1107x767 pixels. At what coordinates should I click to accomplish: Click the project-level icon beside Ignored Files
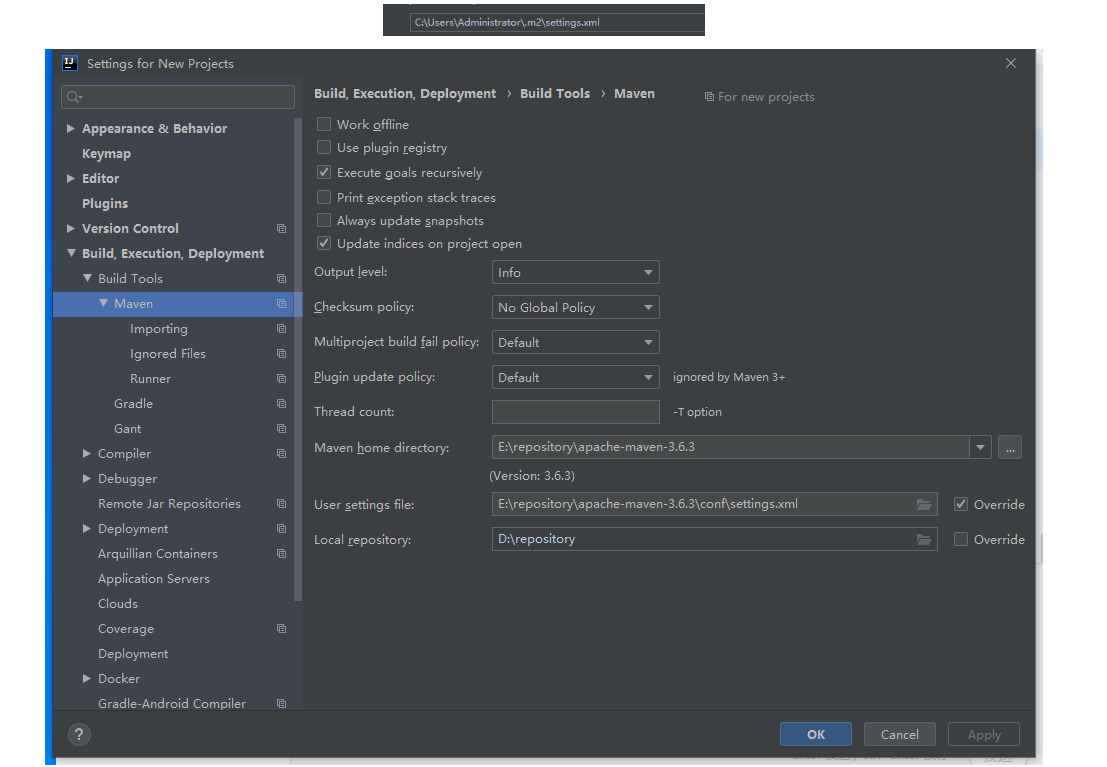[282, 353]
